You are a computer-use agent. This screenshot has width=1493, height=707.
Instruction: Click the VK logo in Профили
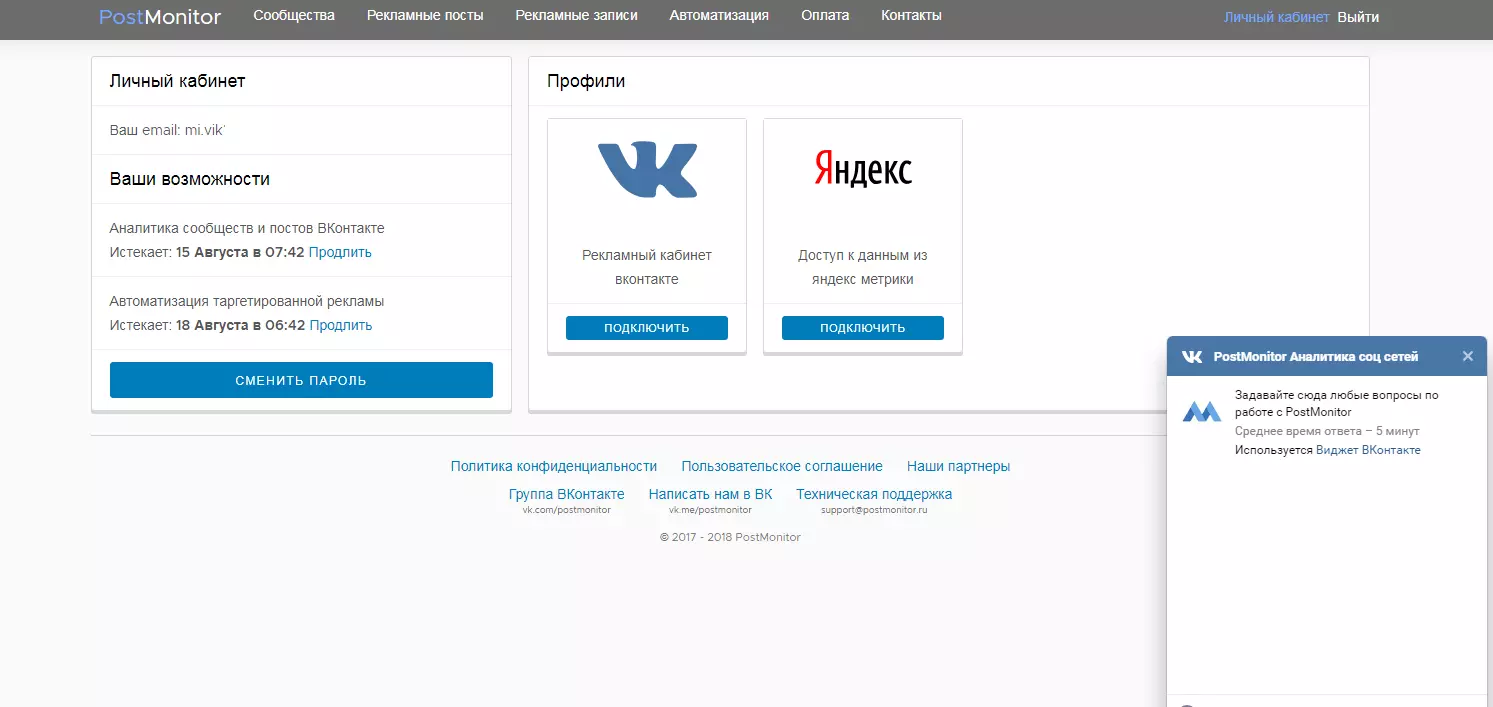[x=647, y=170]
